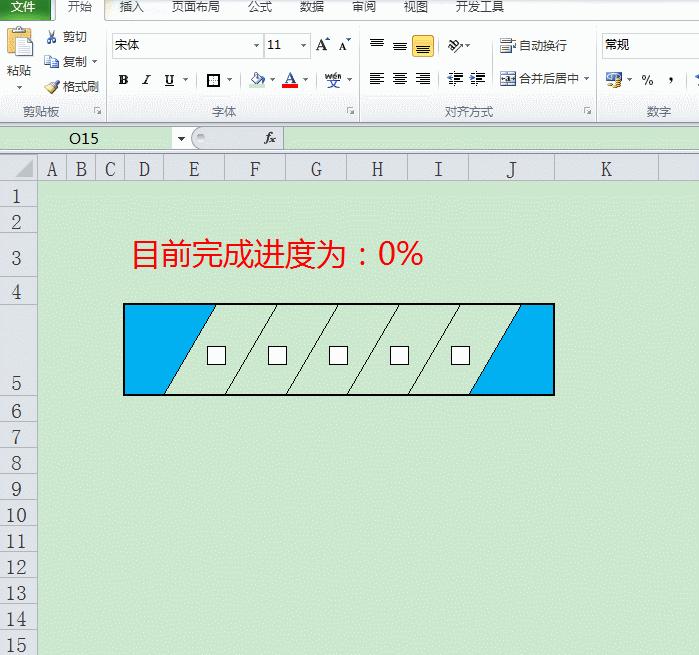699x655 pixels.
Task: Toggle underline formatting
Action: click(x=169, y=80)
